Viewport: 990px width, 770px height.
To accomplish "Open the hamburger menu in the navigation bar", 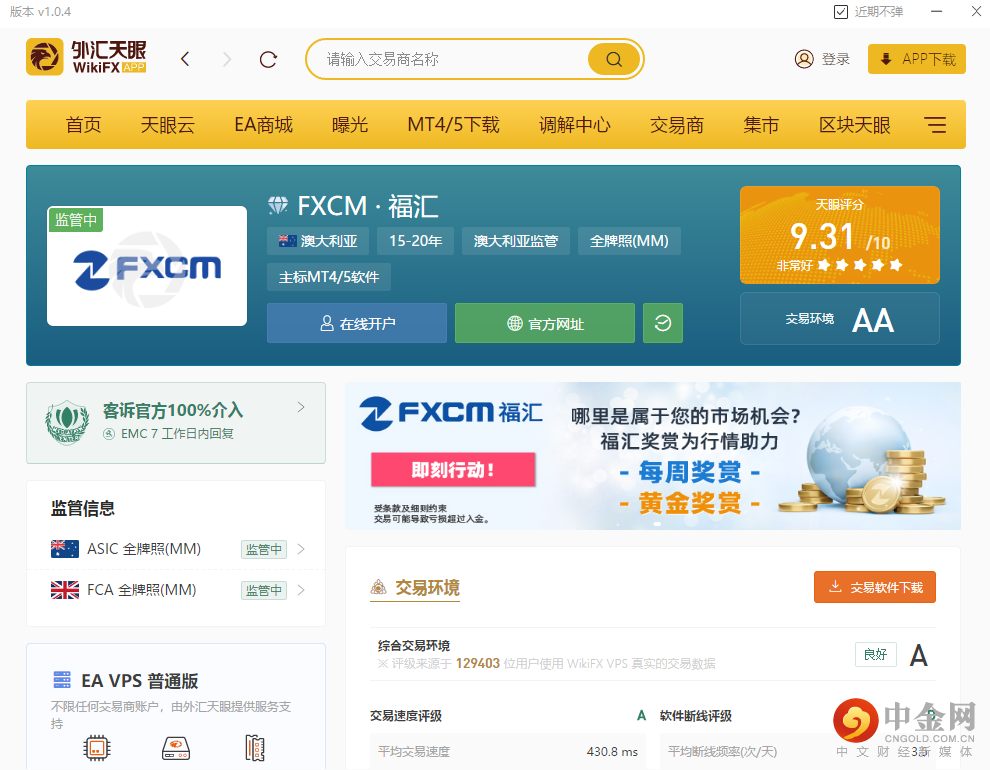I will pos(935,124).
